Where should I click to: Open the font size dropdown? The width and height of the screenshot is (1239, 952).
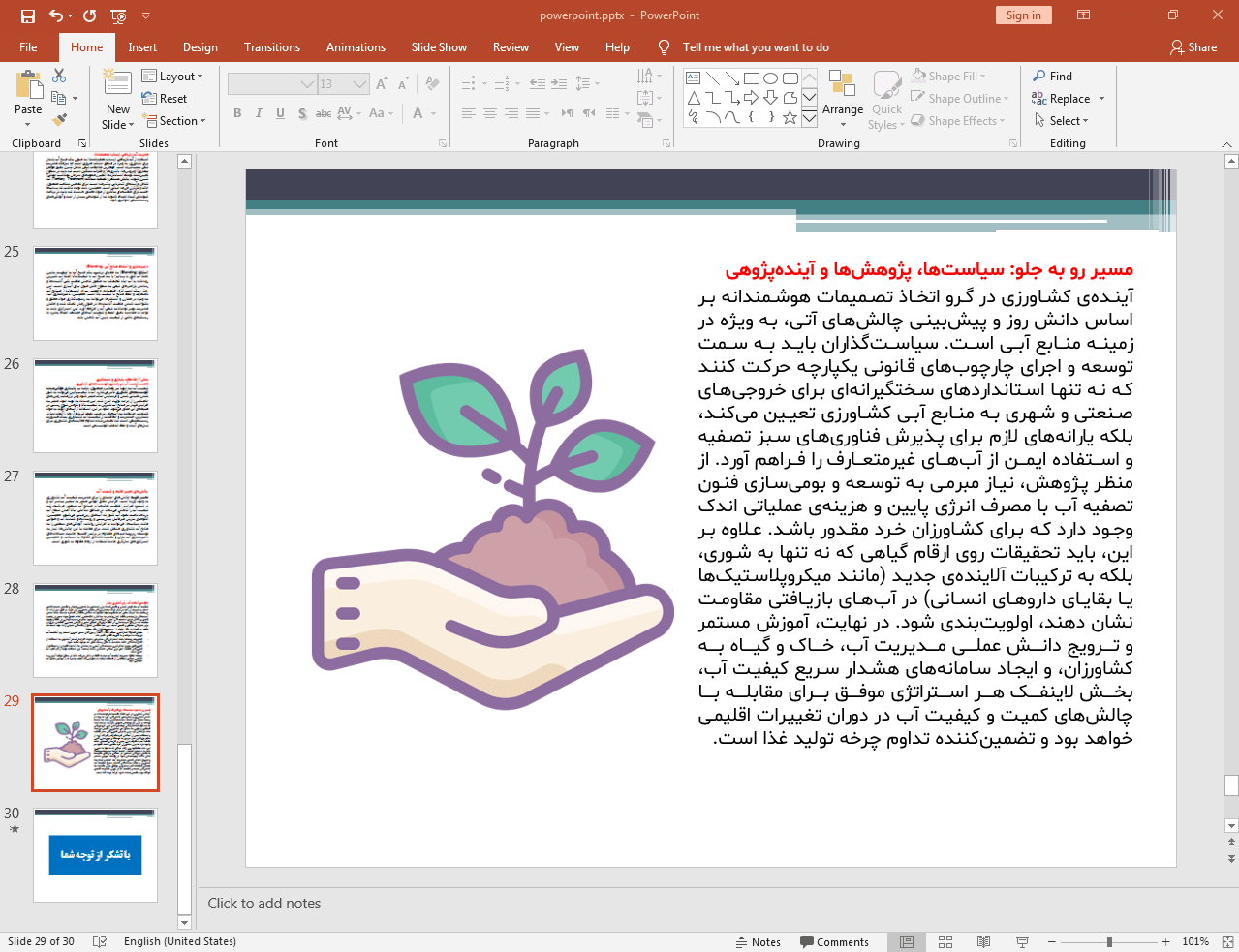(359, 83)
